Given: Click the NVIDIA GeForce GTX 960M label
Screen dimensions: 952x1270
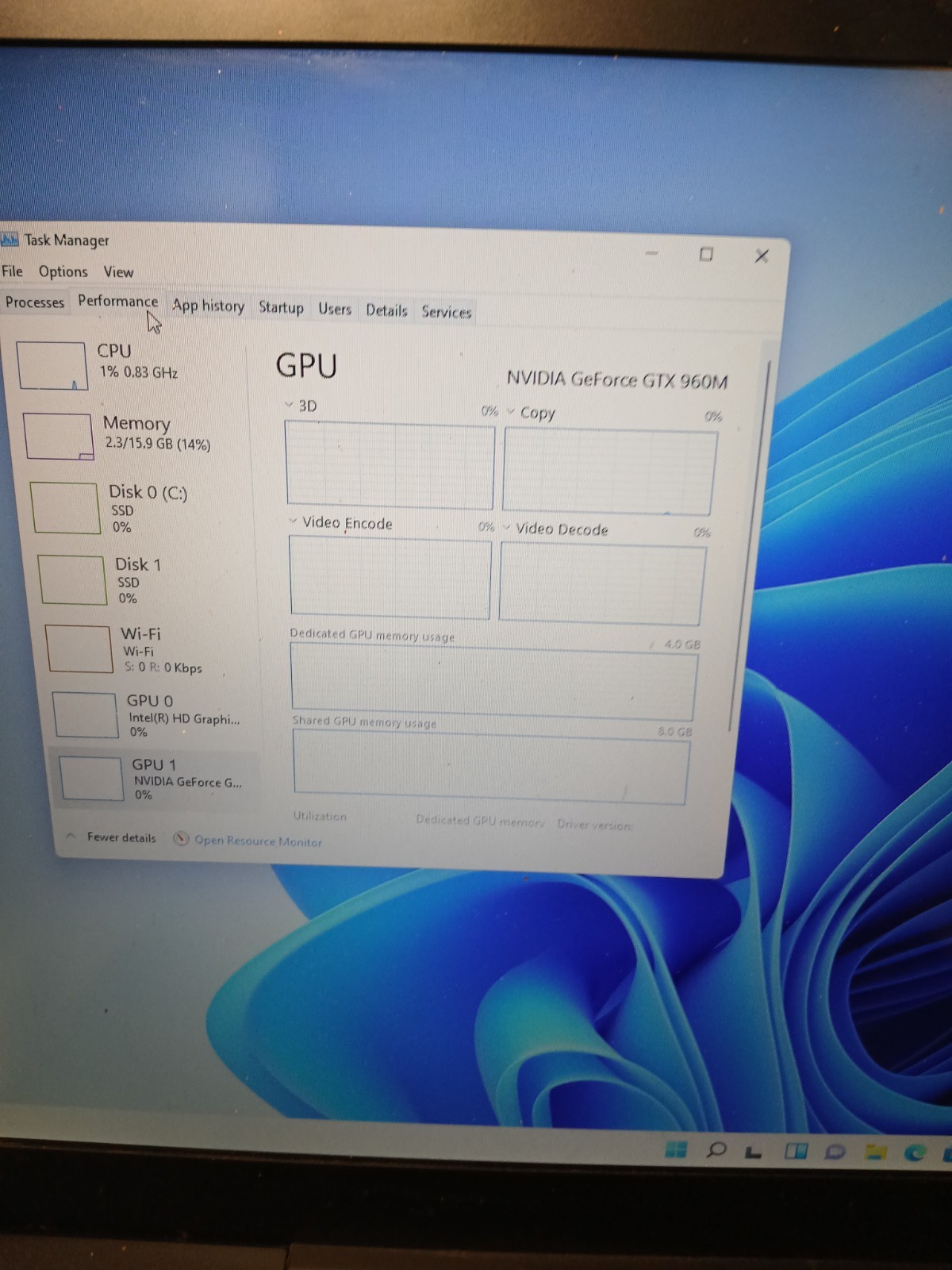Looking at the screenshot, I should (617, 380).
